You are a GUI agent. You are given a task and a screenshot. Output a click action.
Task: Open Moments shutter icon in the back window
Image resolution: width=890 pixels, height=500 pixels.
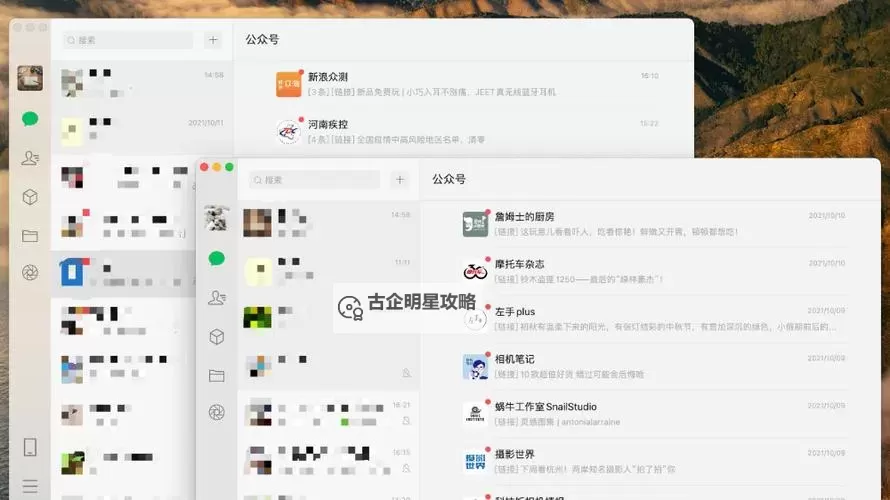click(x=30, y=273)
